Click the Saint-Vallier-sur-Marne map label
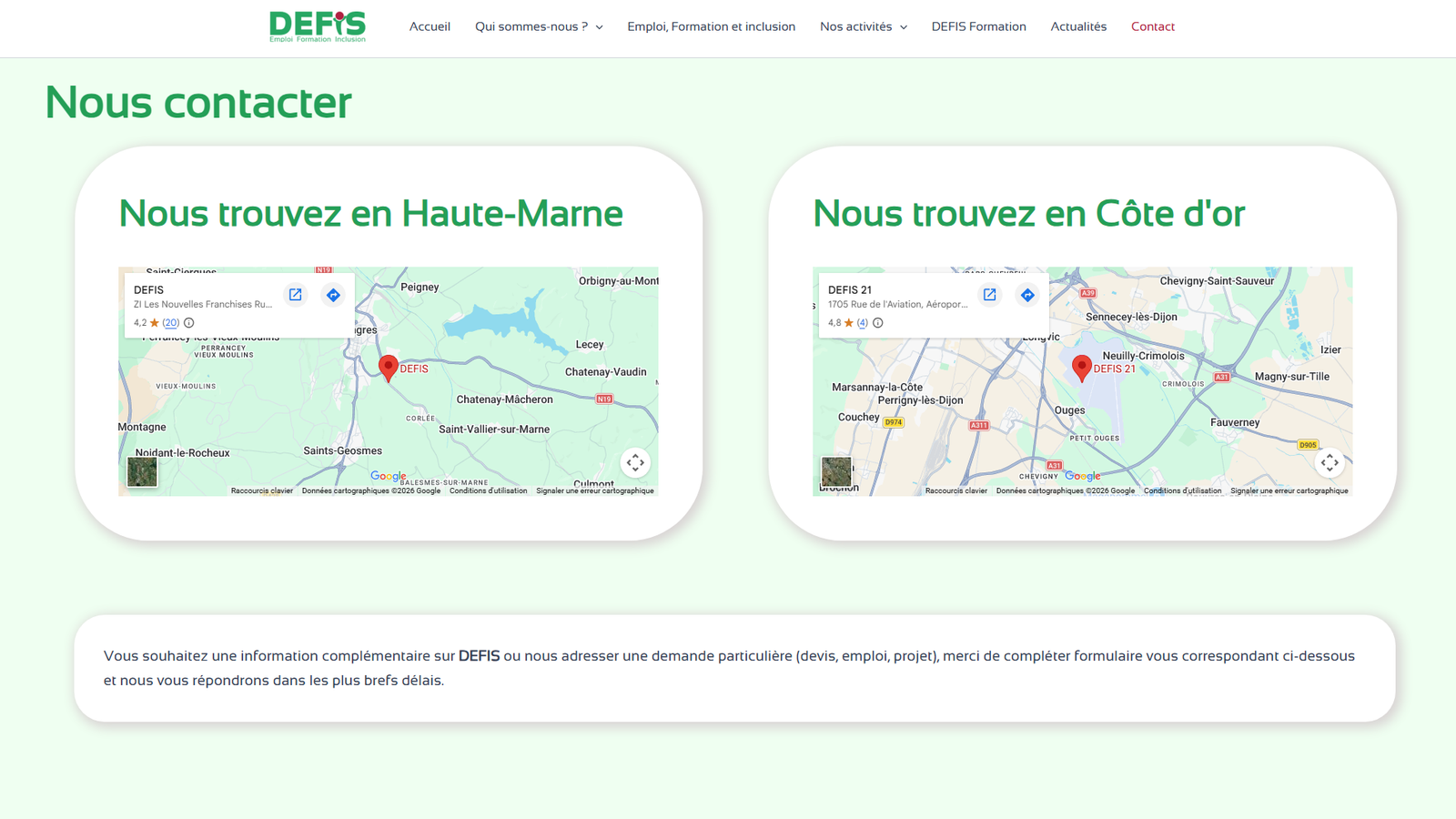 (494, 430)
